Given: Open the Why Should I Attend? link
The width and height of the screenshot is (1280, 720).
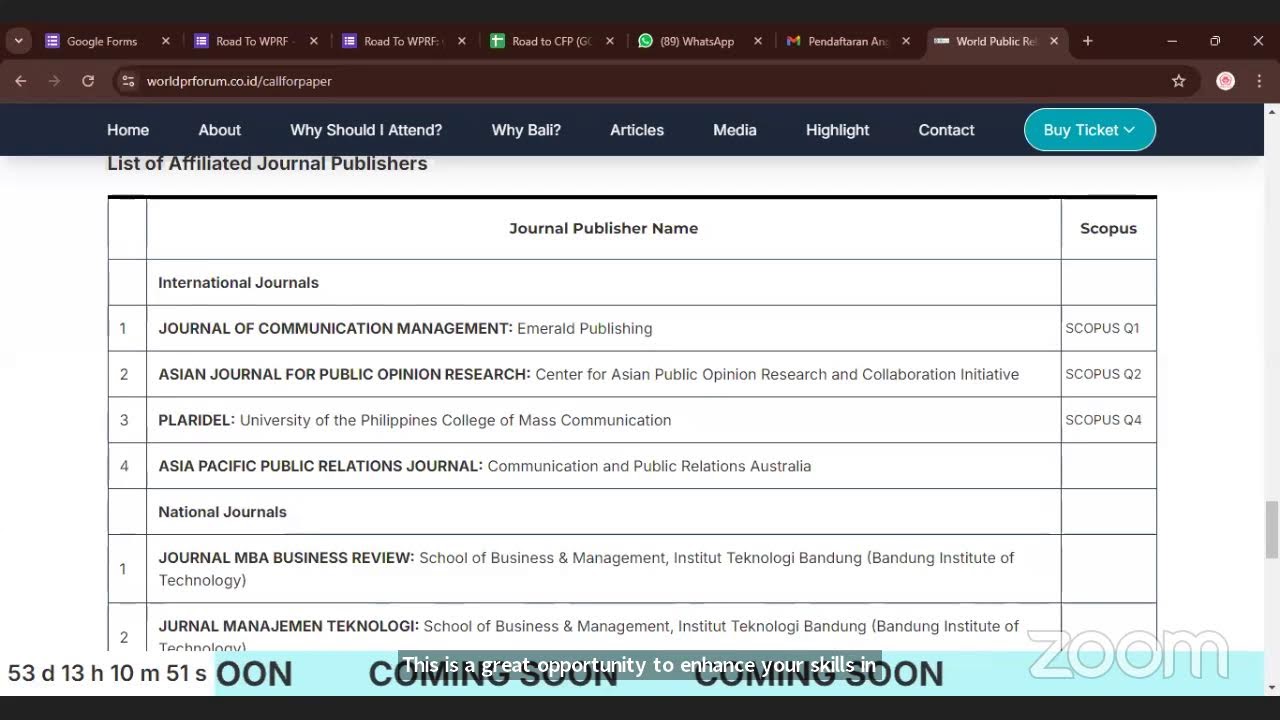Looking at the screenshot, I should (366, 130).
